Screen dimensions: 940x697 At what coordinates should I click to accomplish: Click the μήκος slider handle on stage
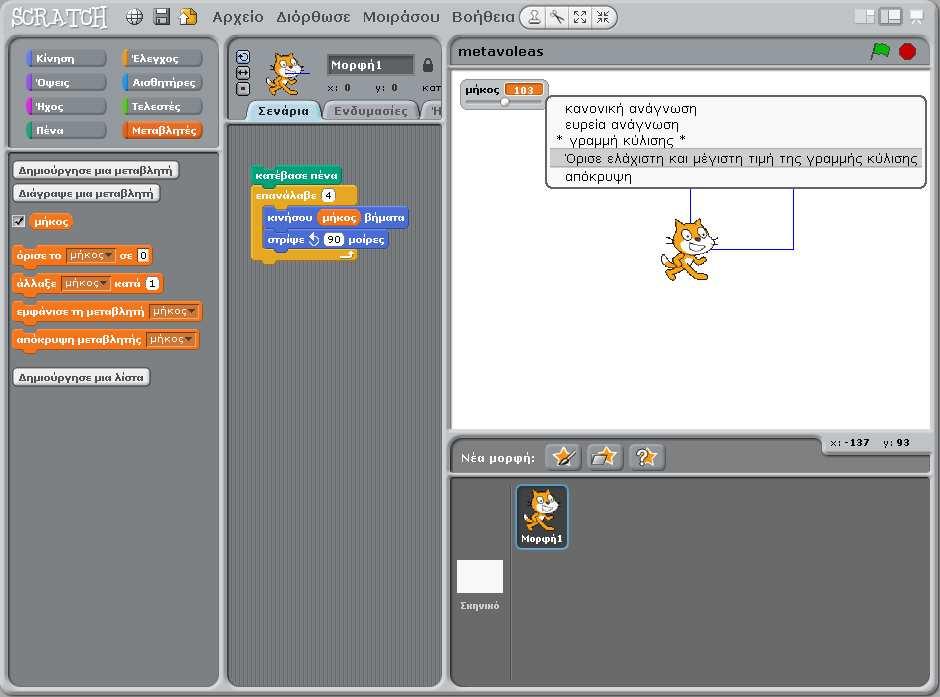[505, 101]
